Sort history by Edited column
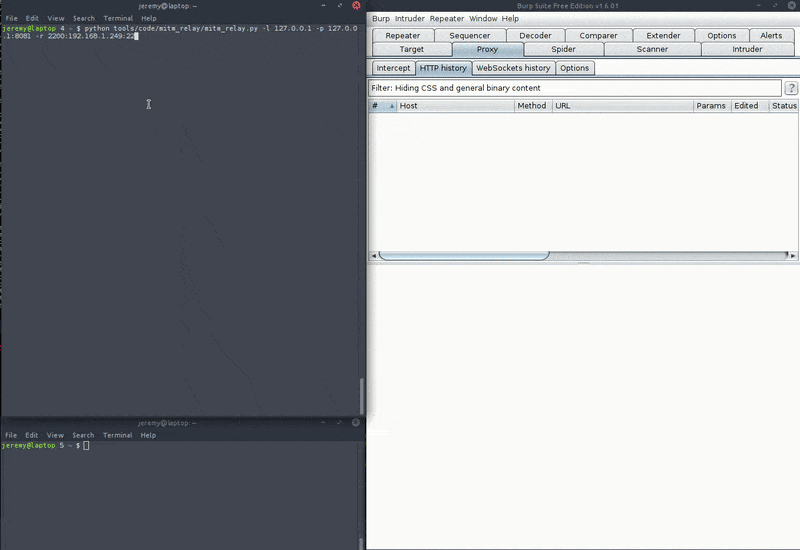 tap(749, 106)
